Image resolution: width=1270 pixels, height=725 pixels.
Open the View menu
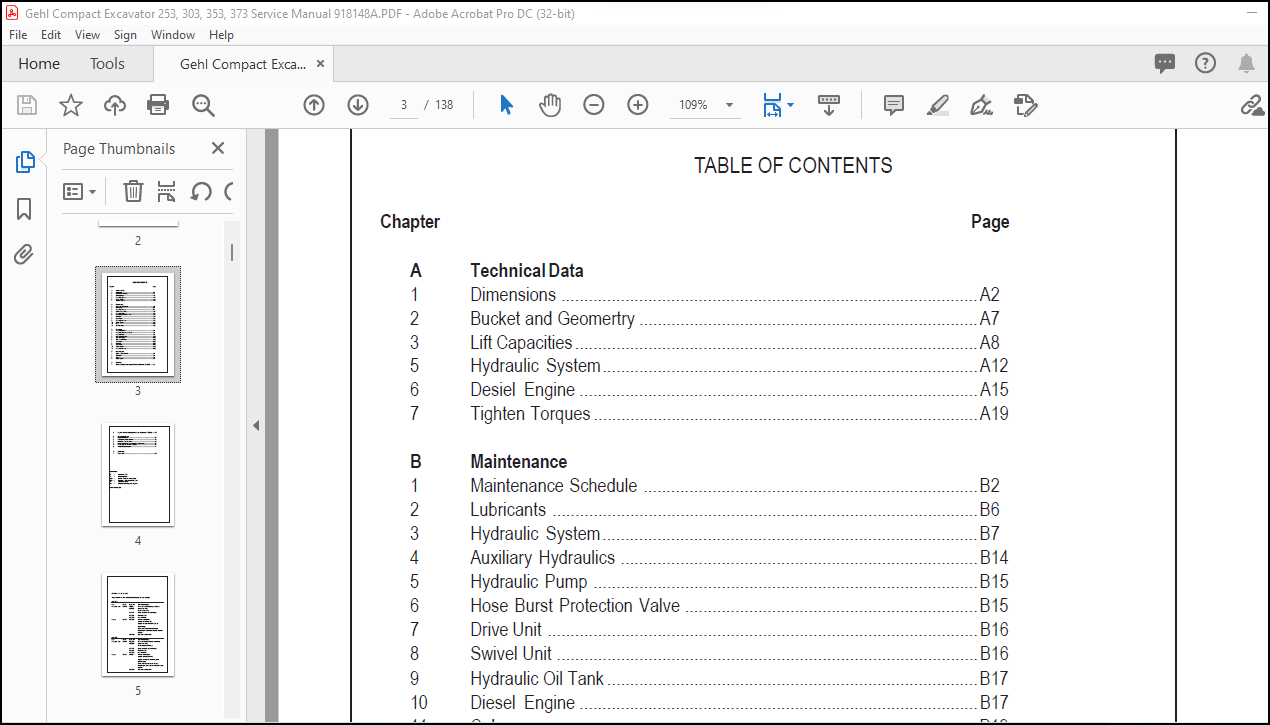tap(88, 34)
